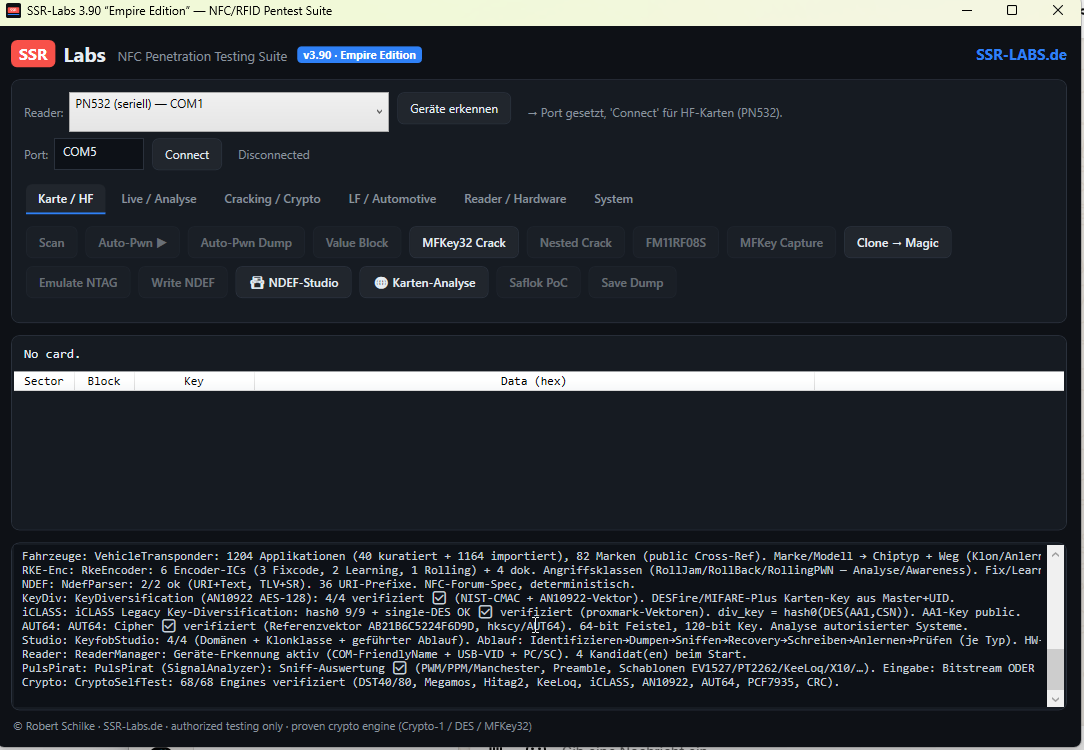Viewport: 1084px width, 750px height.
Task: Click the 'RKE-Enc: RkeEncoder' log line
Action: click(x=531, y=570)
